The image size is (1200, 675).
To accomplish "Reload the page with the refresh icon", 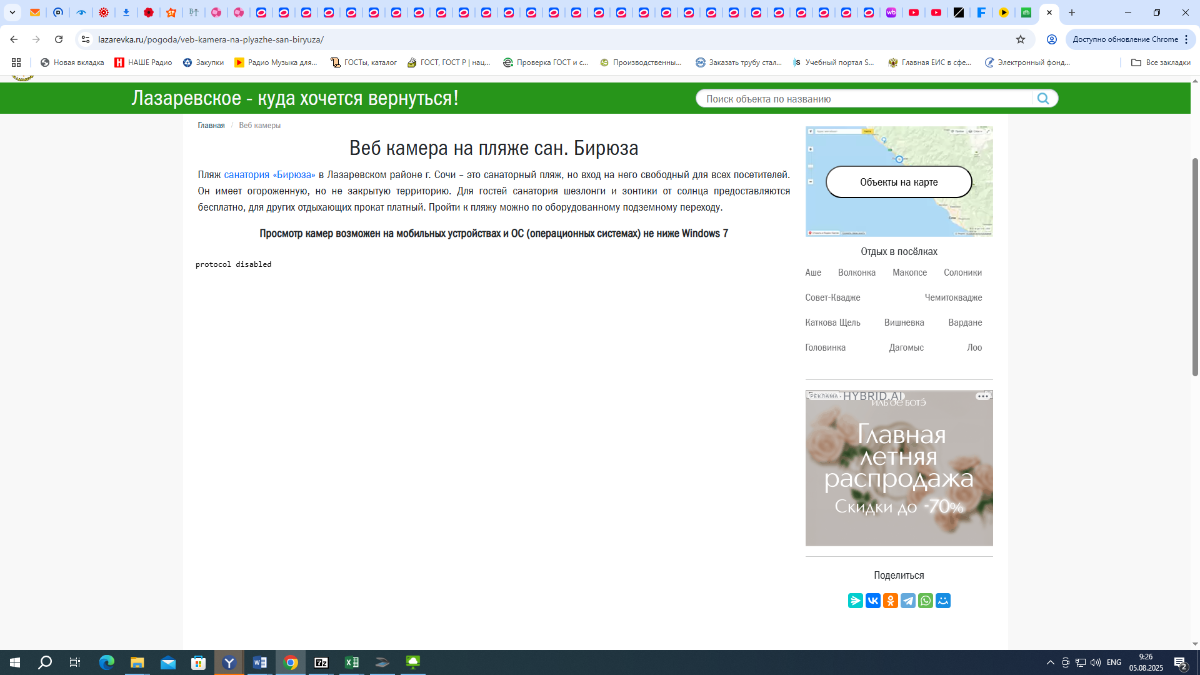I will [59, 39].
